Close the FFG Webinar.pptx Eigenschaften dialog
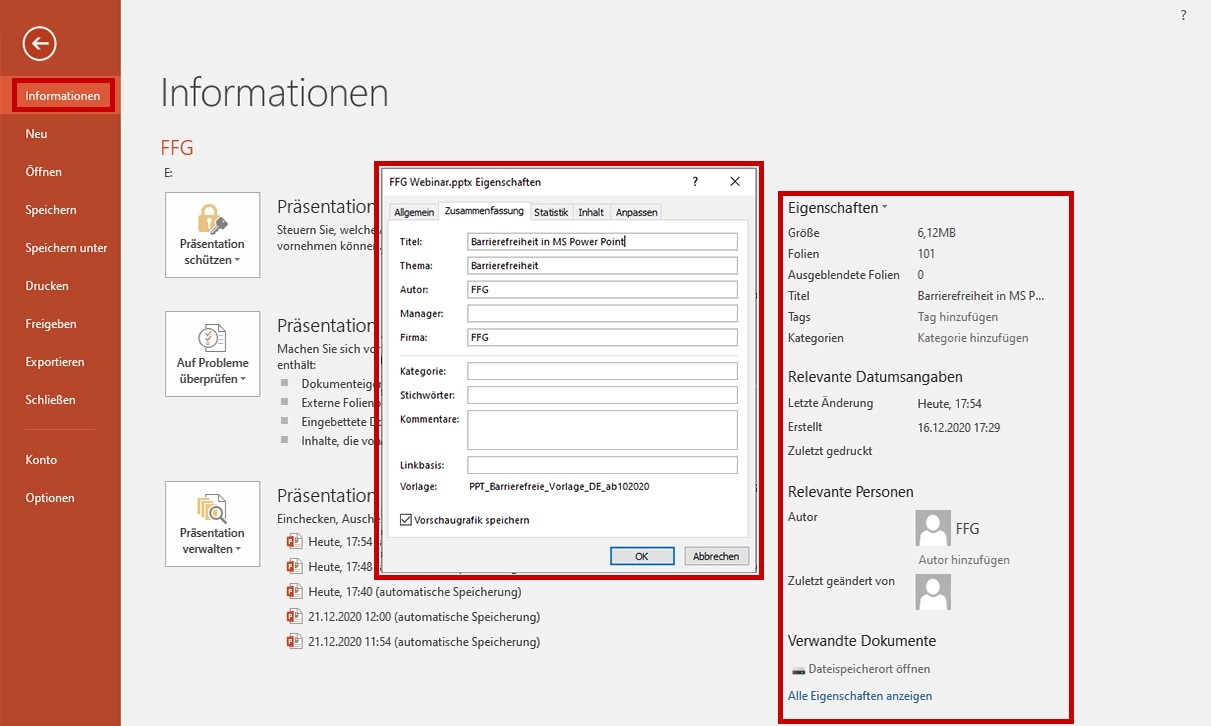 (x=735, y=182)
